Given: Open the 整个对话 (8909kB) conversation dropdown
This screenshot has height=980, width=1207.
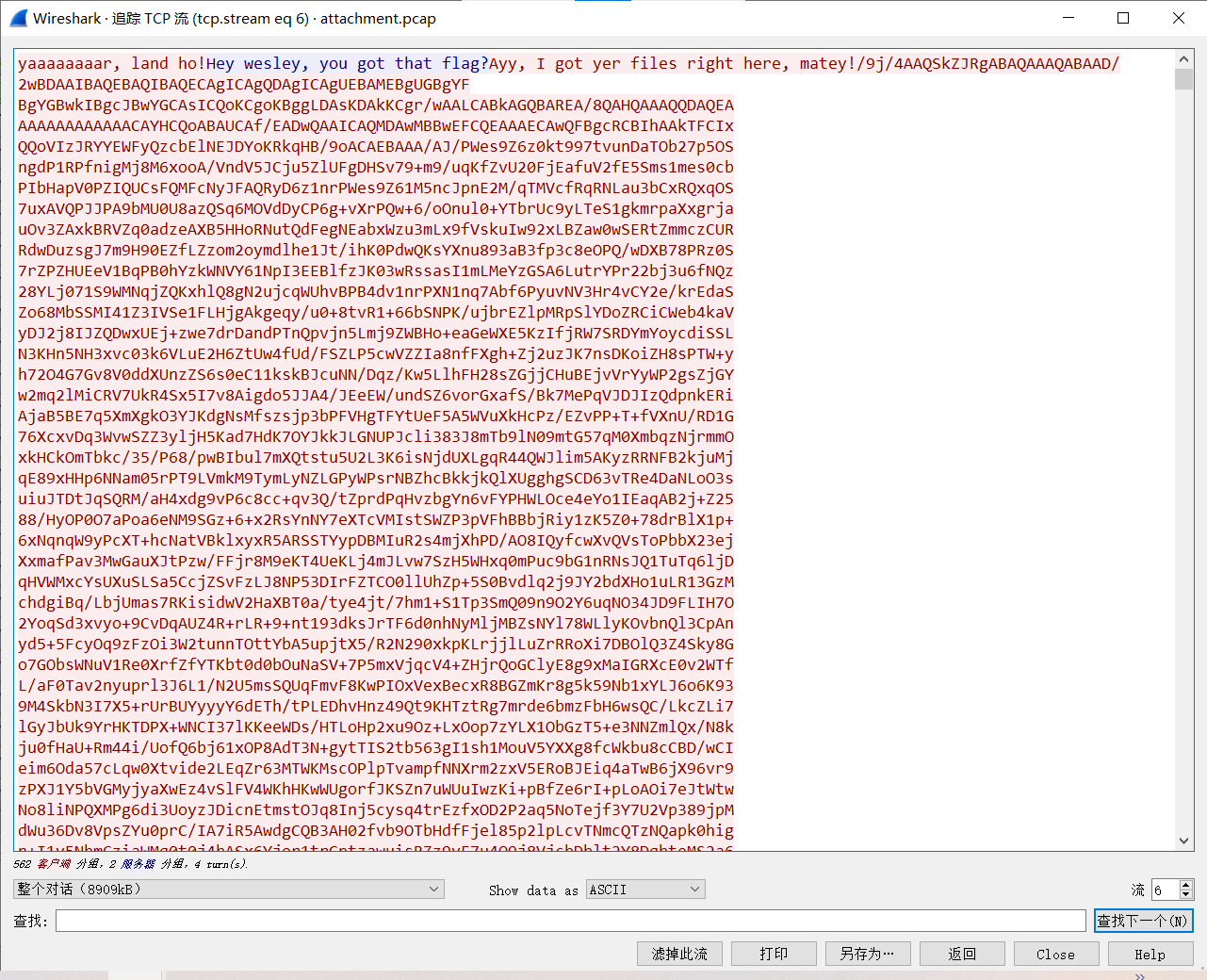Looking at the screenshot, I should pyautogui.click(x=228, y=890).
